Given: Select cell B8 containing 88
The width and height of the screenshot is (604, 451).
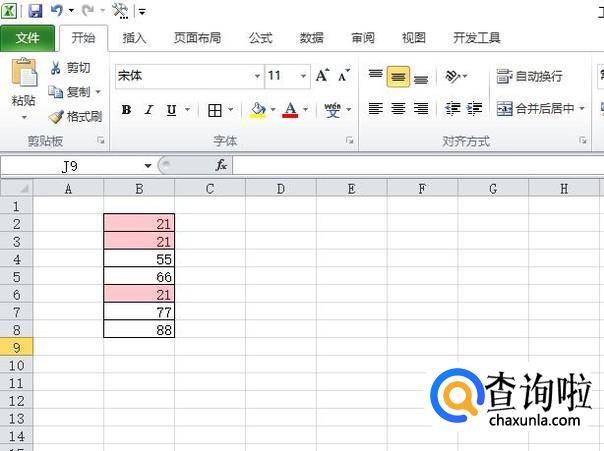Looking at the screenshot, I should coord(139,330).
